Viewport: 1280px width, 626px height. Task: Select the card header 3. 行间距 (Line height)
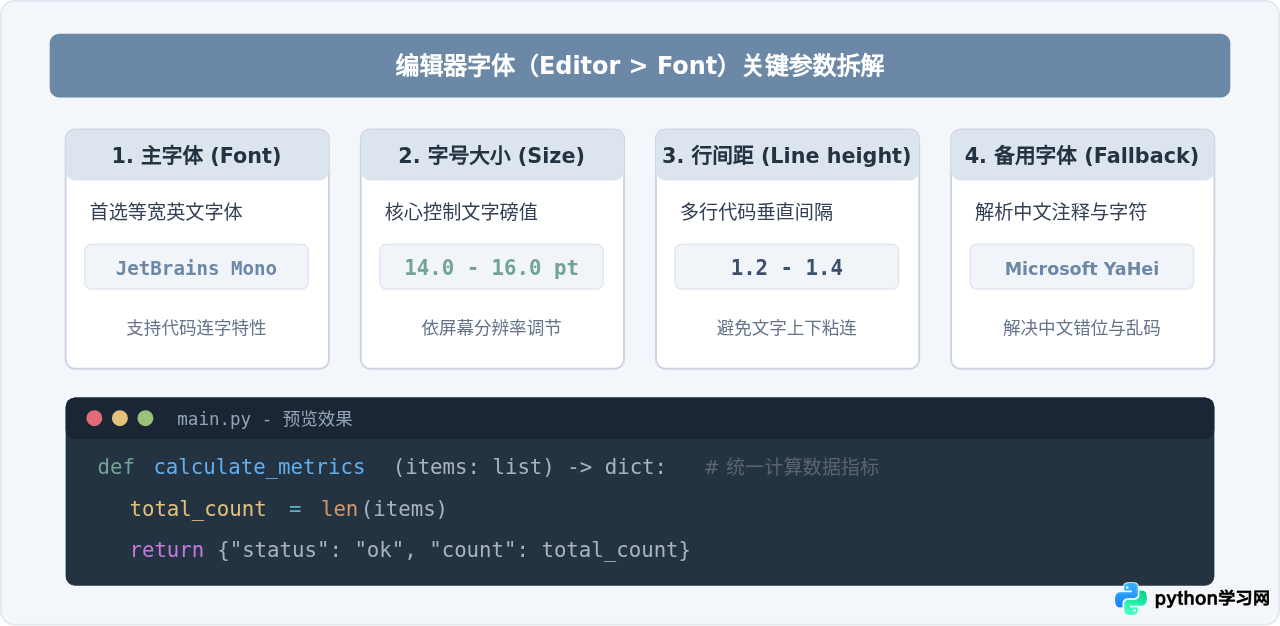(787, 155)
